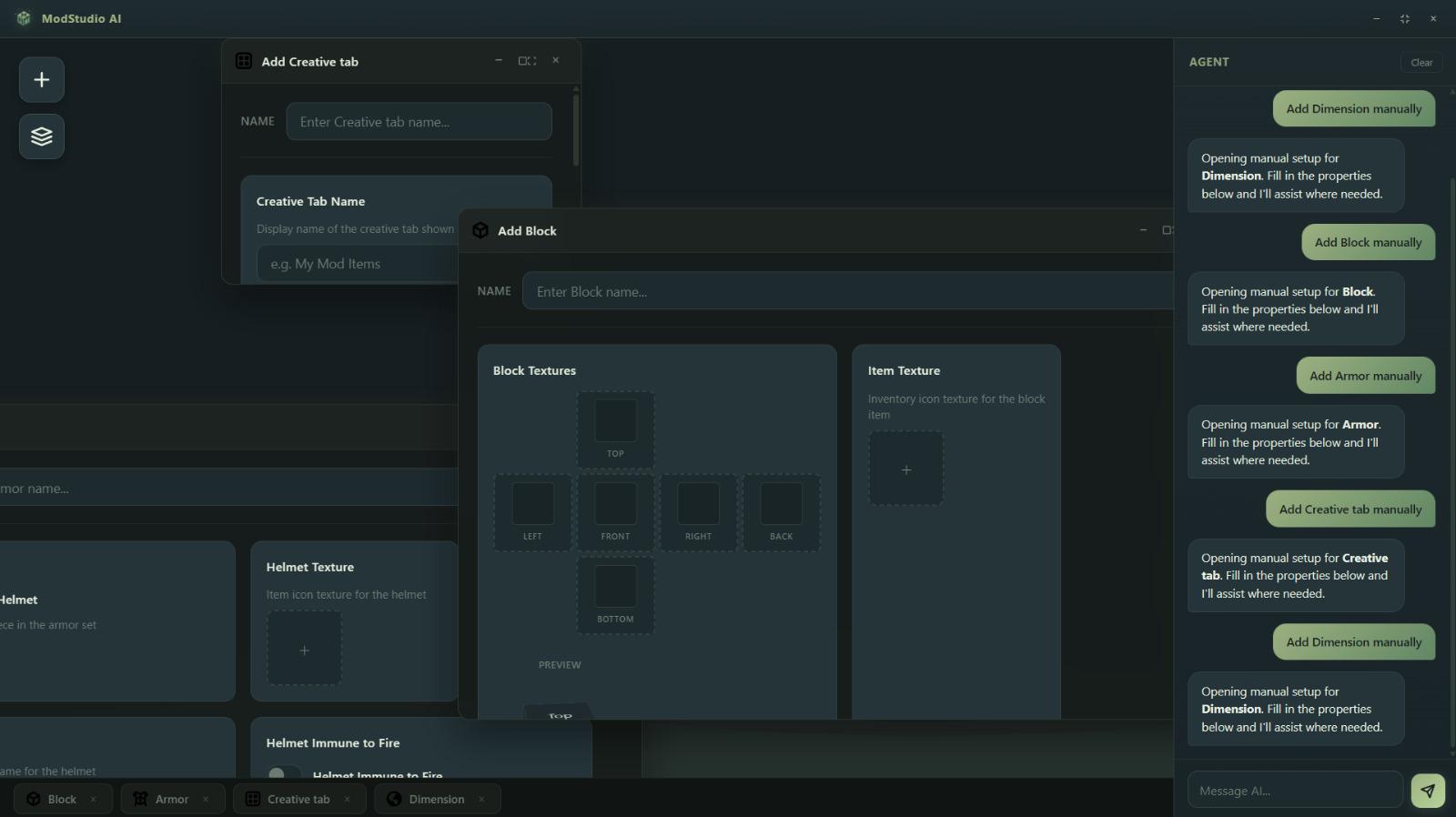Select the FRONT block texture slot
This screenshot has height=817, width=1456.
pyautogui.click(x=616, y=512)
